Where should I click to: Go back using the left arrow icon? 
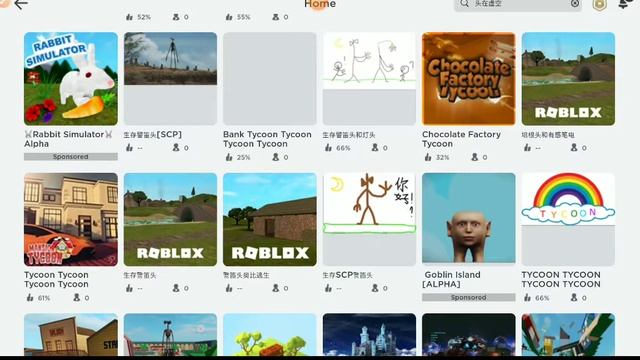[21, 4]
